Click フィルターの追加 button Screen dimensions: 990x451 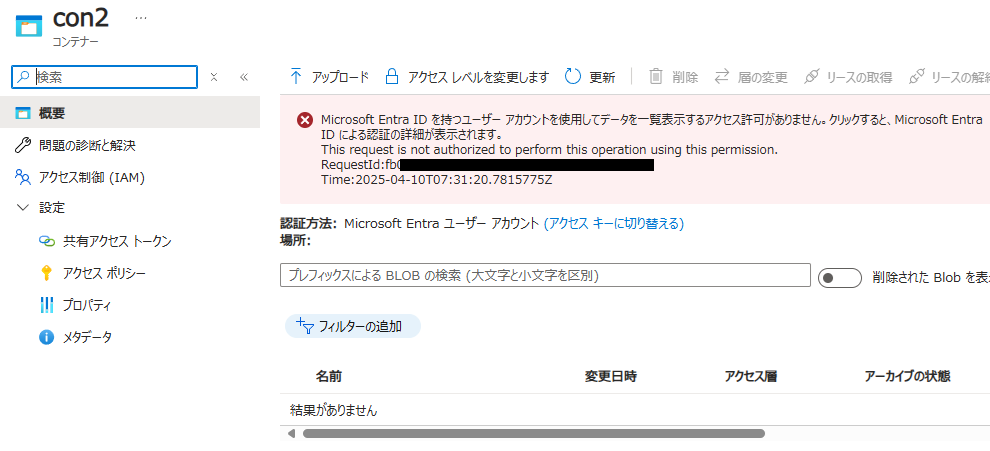point(353,326)
